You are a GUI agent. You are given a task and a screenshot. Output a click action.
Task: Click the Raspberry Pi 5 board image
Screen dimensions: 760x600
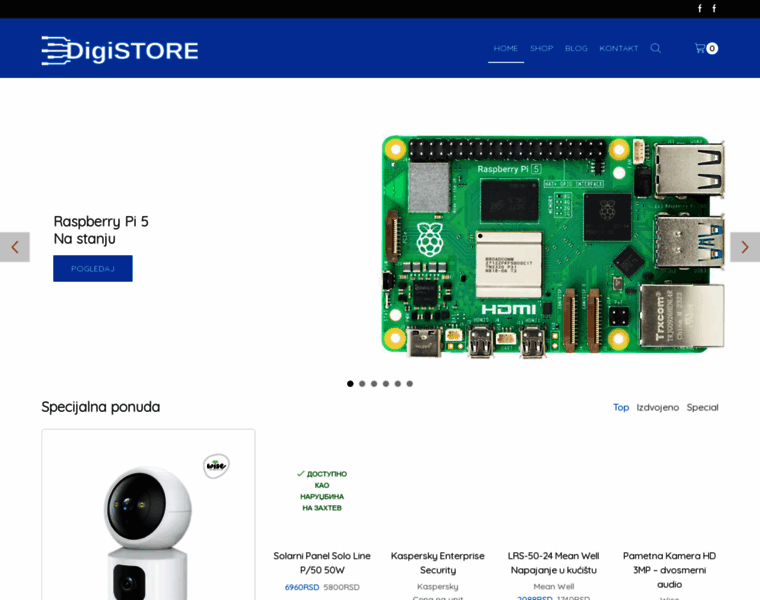tap(553, 246)
